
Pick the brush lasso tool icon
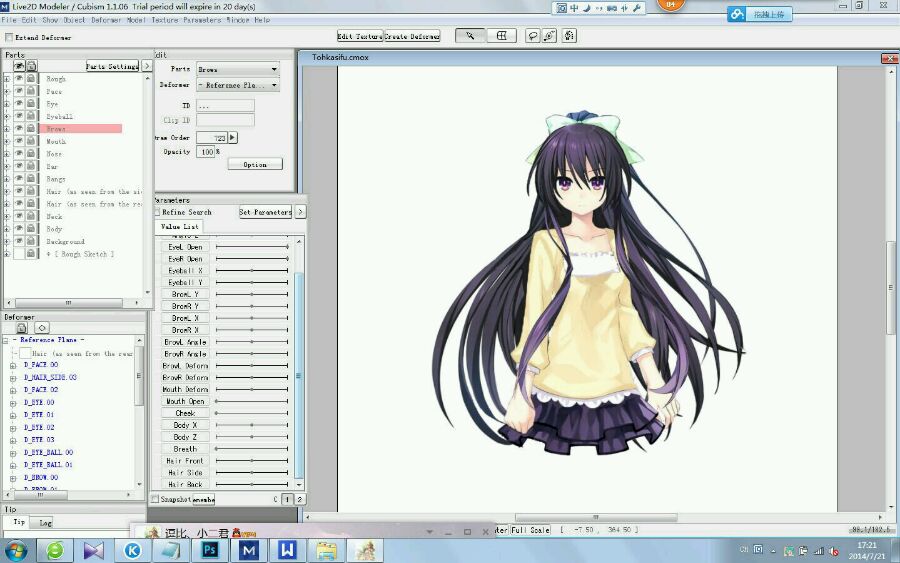pyautogui.click(x=549, y=36)
